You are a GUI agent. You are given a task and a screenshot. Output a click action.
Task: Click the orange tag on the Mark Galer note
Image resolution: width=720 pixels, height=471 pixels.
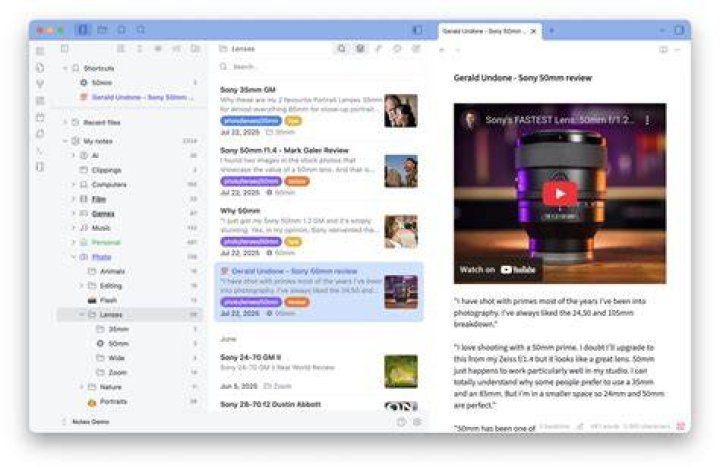(297, 181)
